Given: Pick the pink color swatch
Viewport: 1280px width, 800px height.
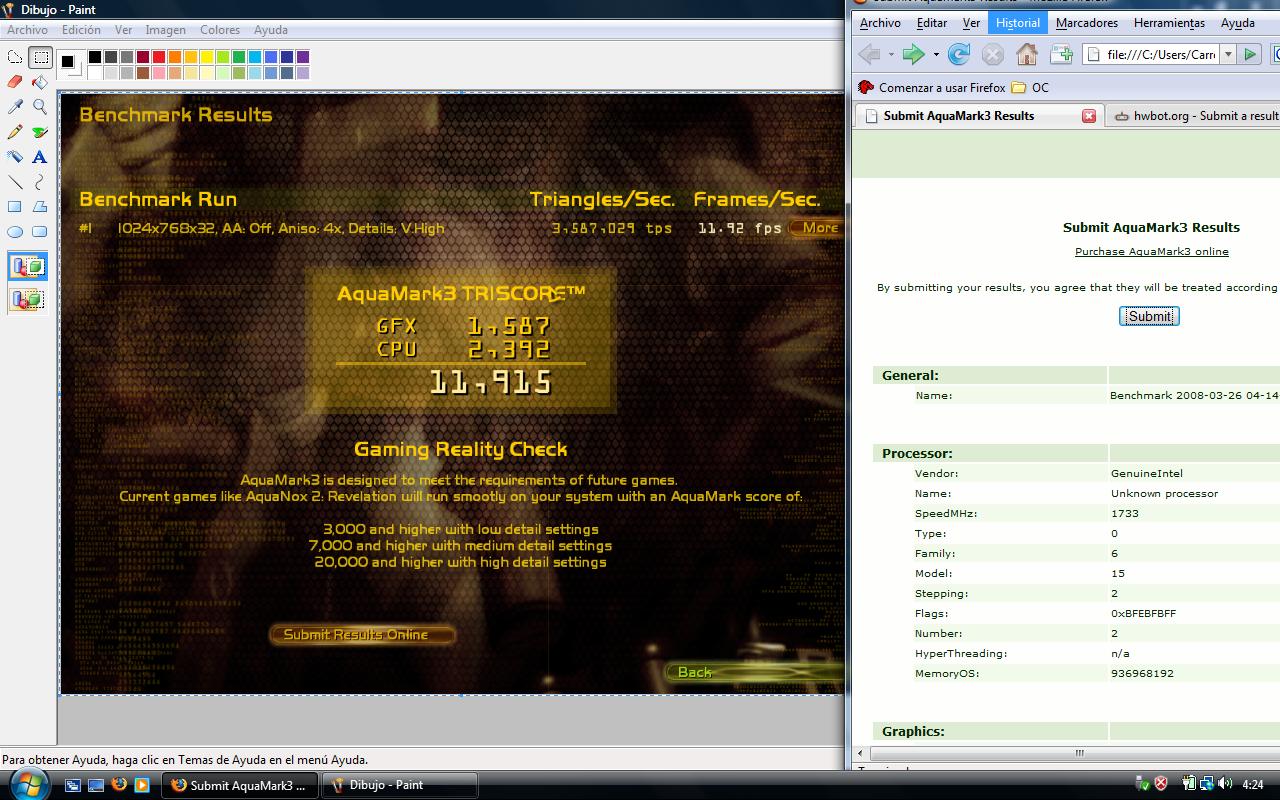Looking at the screenshot, I should click(159, 73).
